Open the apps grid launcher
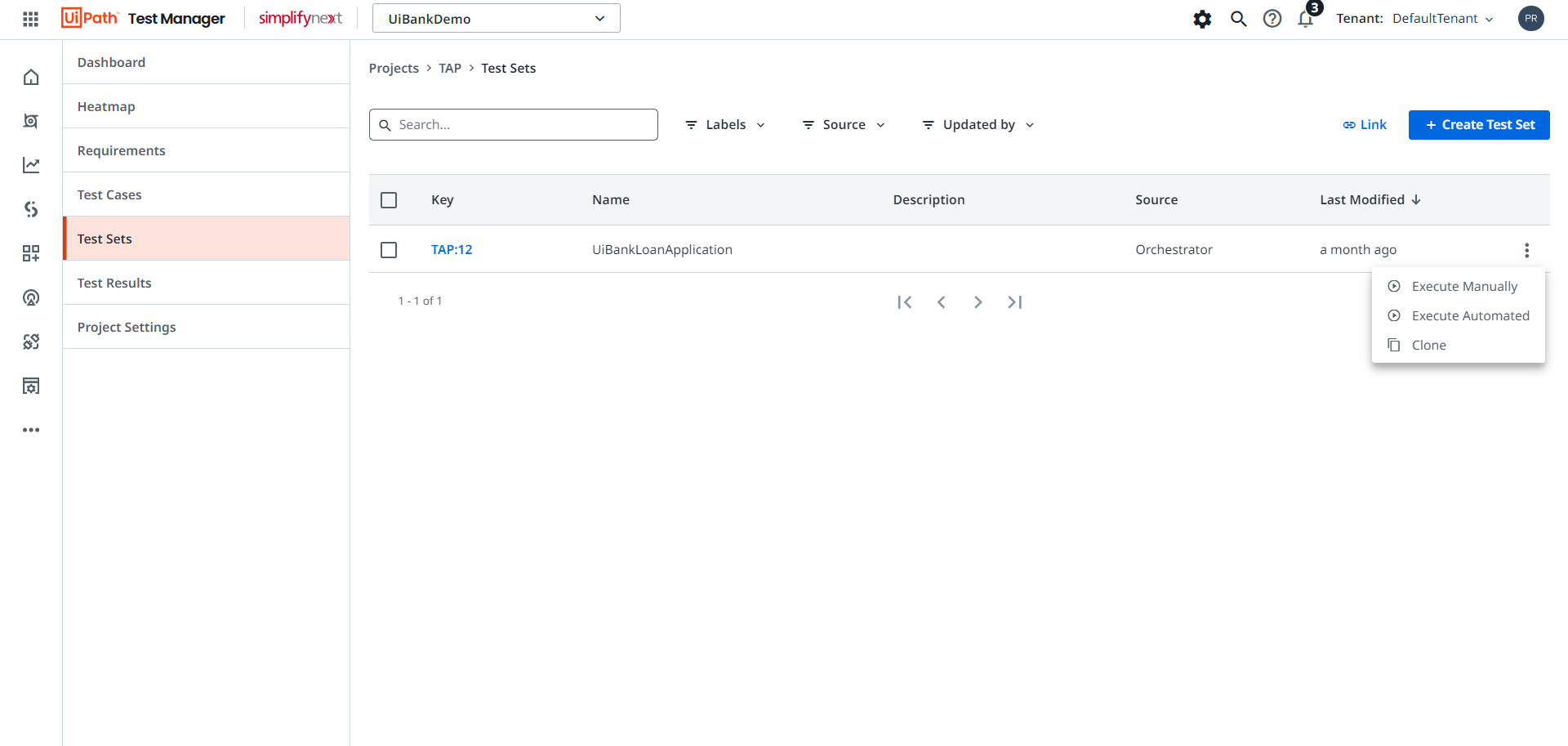This screenshot has width=1568, height=746. (30, 19)
